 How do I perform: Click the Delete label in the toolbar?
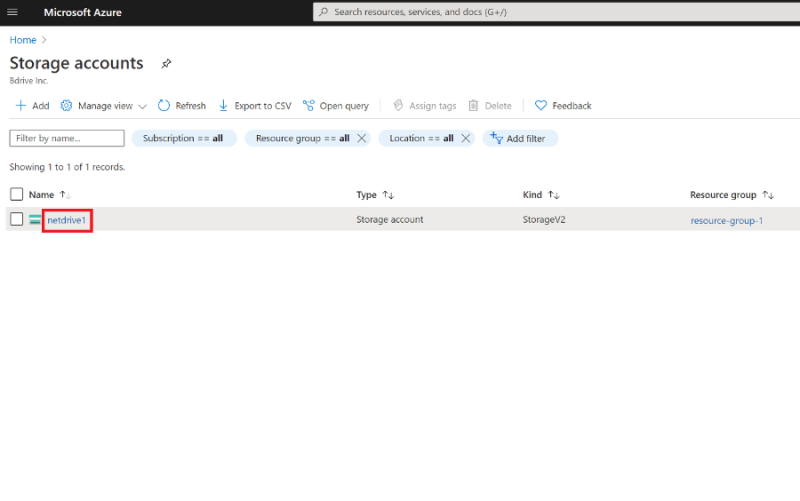tap(498, 106)
